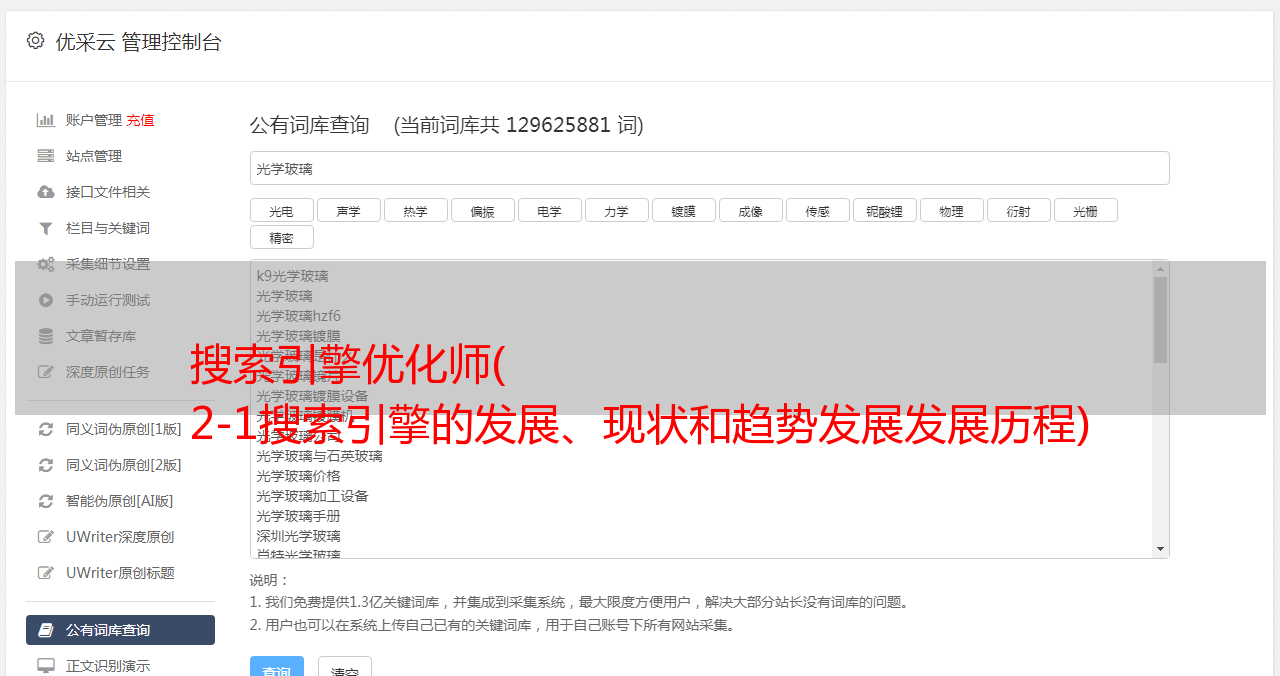The height and width of the screenshot is (676, 1280).
Task: Select the 铌酸锂 tag
Action: tap(884, 211)
